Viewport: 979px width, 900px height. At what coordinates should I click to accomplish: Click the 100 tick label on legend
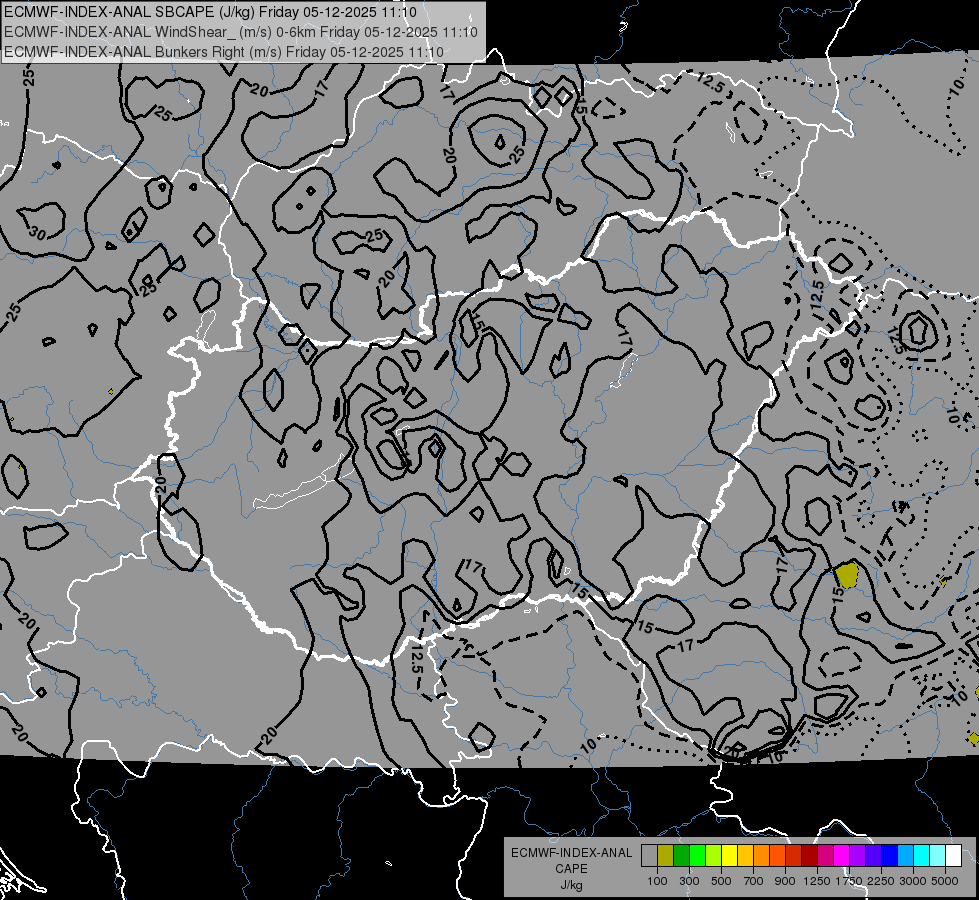pos(657,881)
